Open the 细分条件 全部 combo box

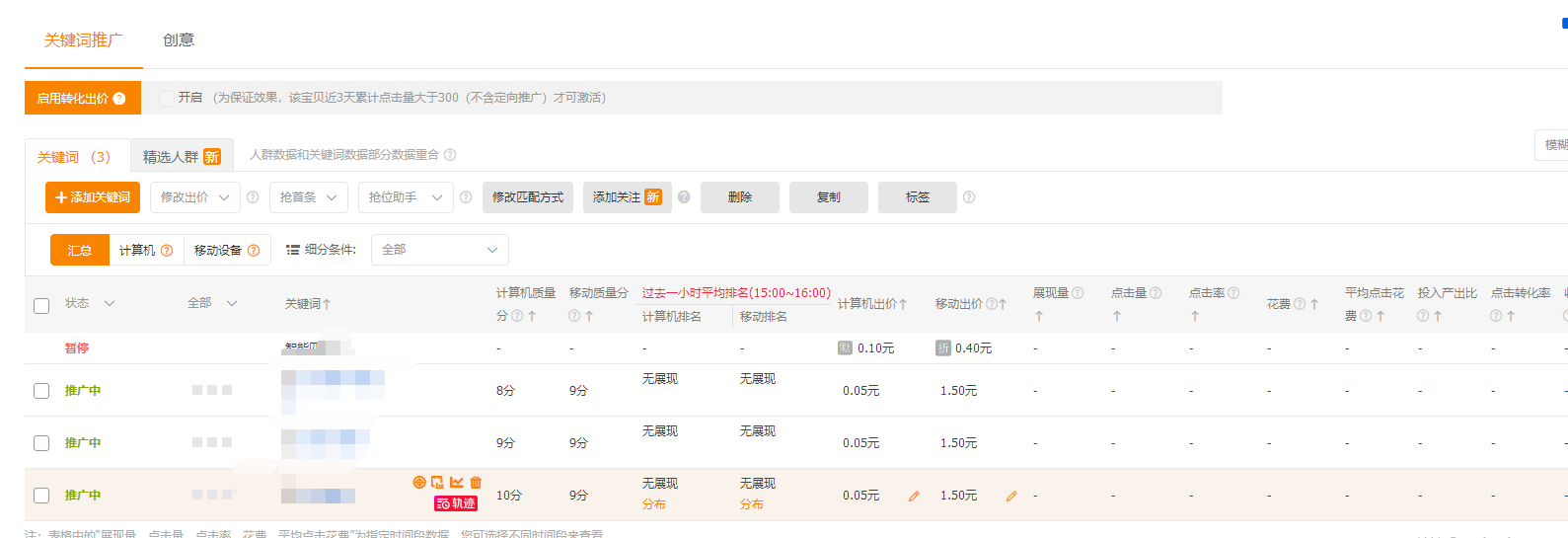(x=439, y=250)
